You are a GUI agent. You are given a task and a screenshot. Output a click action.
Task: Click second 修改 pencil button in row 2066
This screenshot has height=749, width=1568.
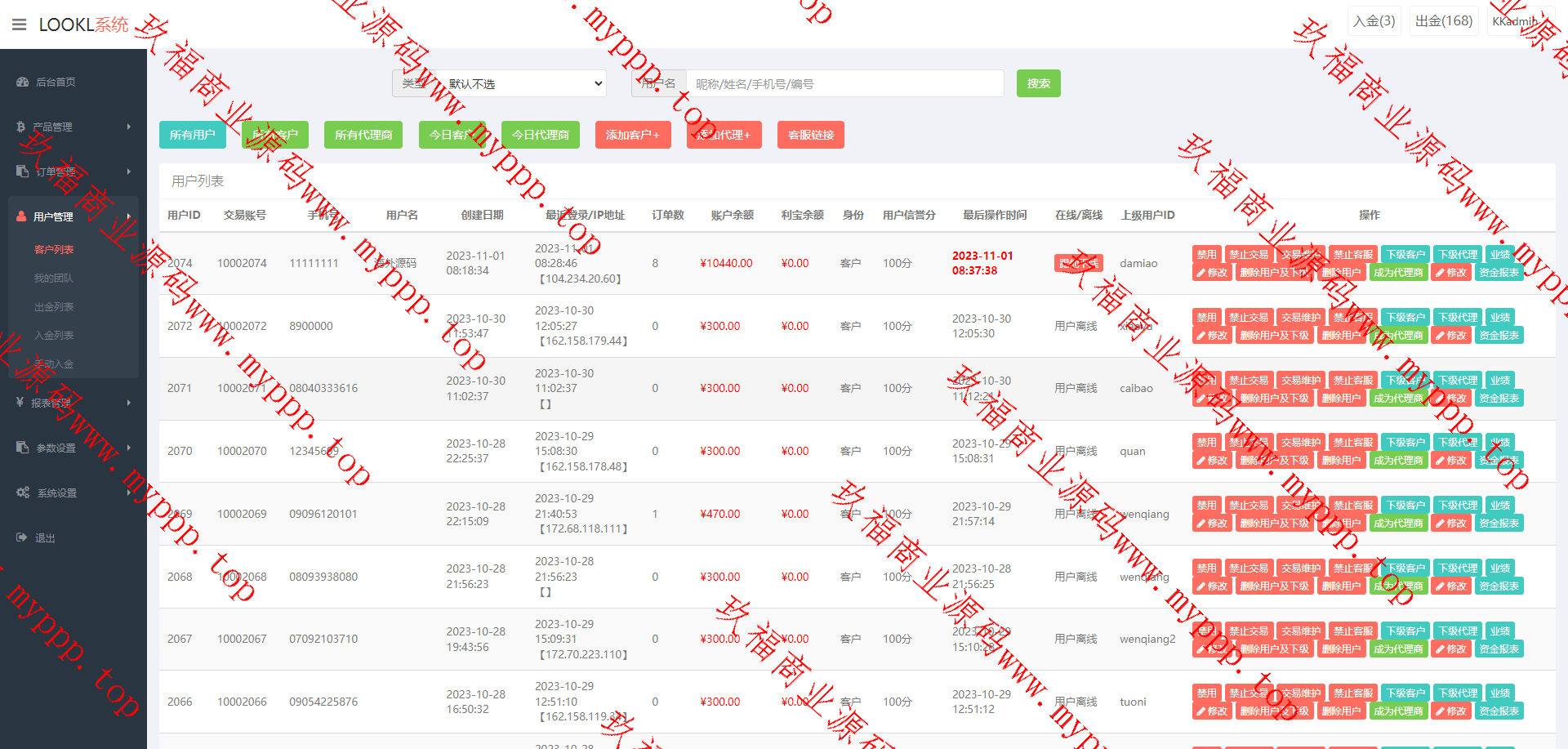1451,711
